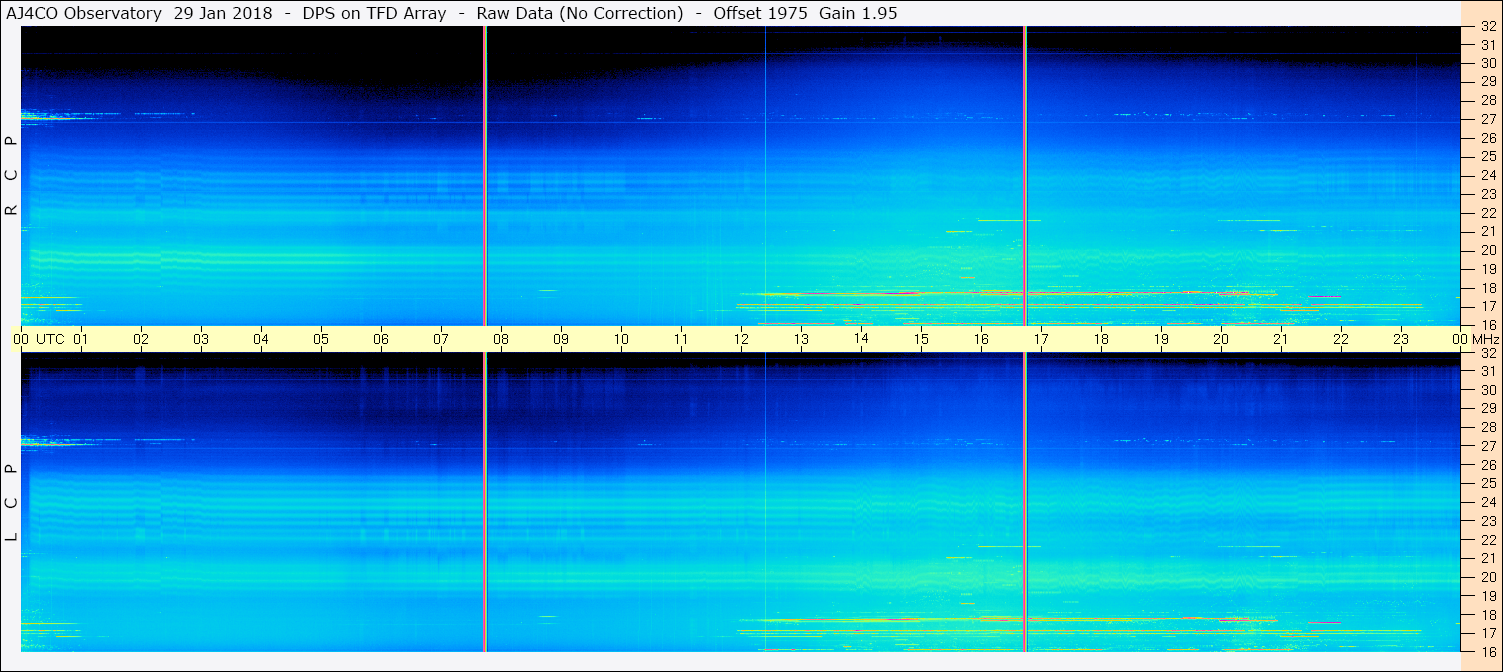The image size is (1503, 672).
Task: Pick the 23 hour tick label
Action: click(x=1401, y=339)
